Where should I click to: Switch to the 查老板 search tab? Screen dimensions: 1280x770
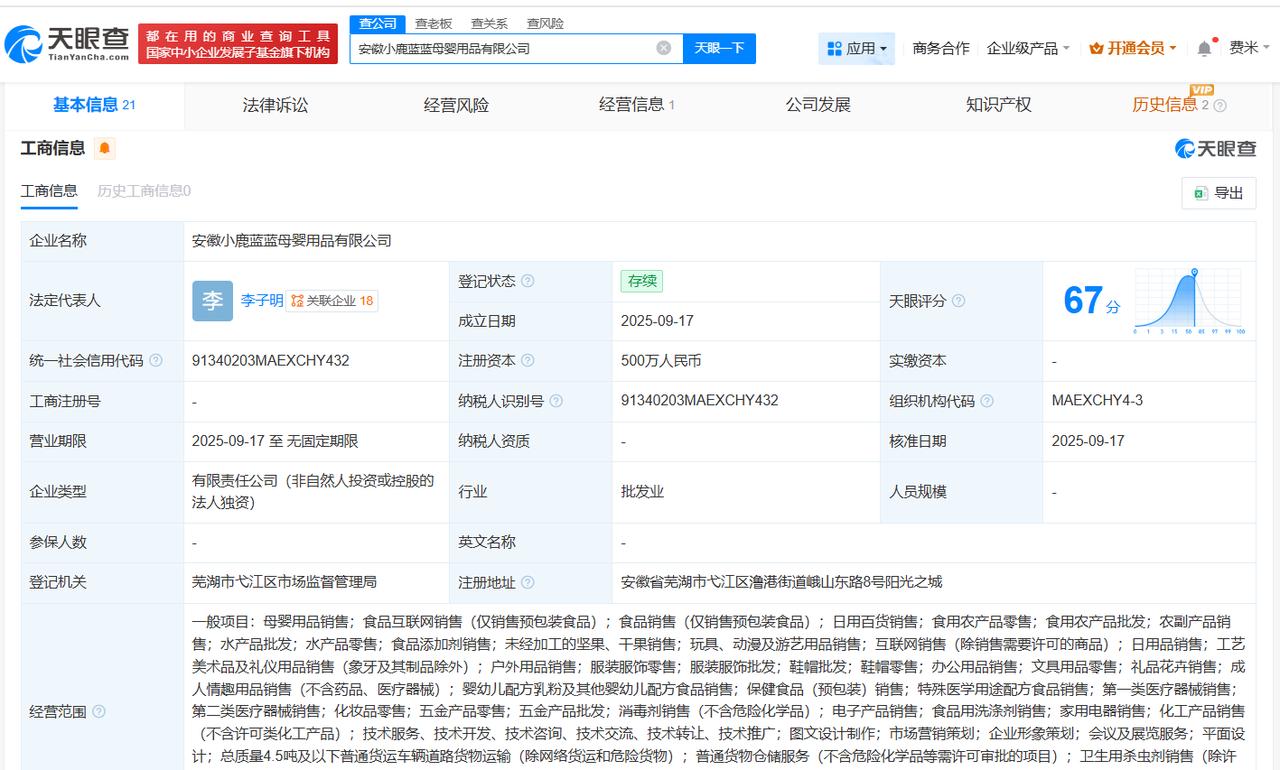pos(433,23)
